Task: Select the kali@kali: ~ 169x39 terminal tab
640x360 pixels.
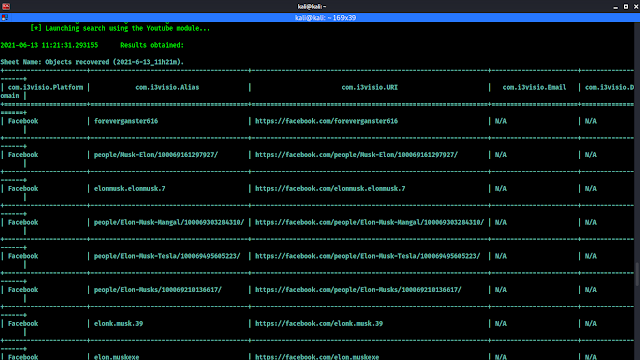Action: pos(325,18)
